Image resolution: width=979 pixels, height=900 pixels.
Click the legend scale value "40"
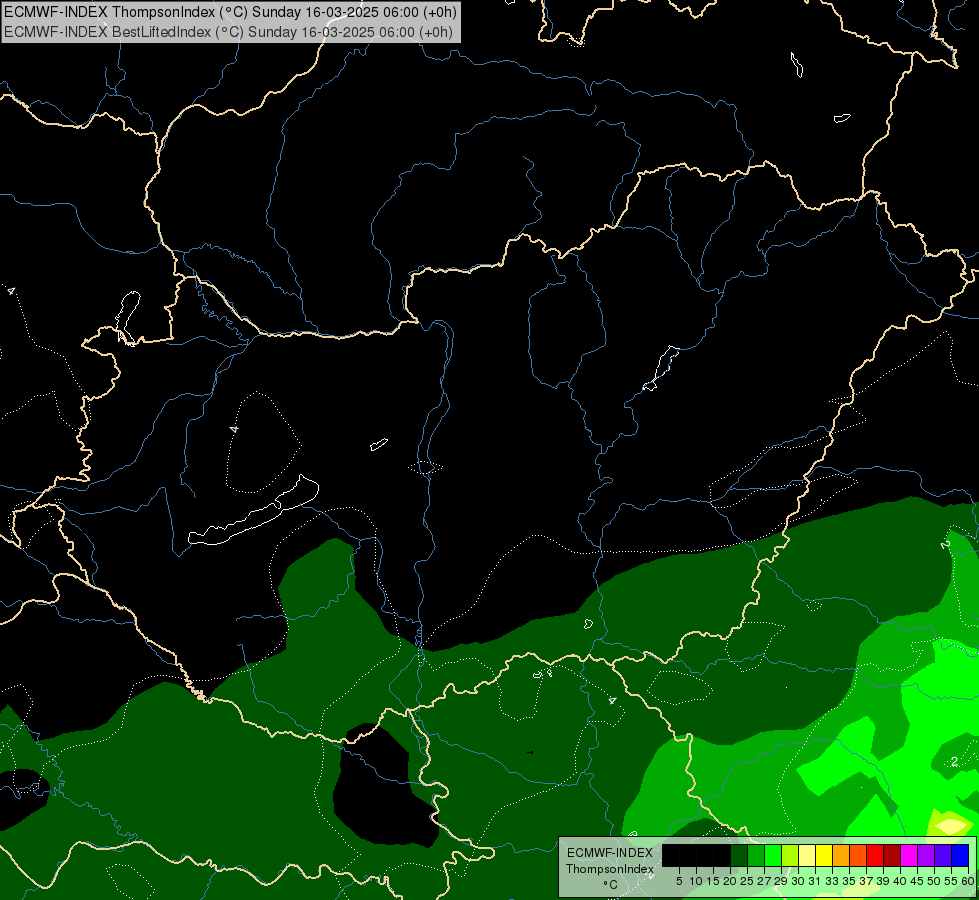900,881
